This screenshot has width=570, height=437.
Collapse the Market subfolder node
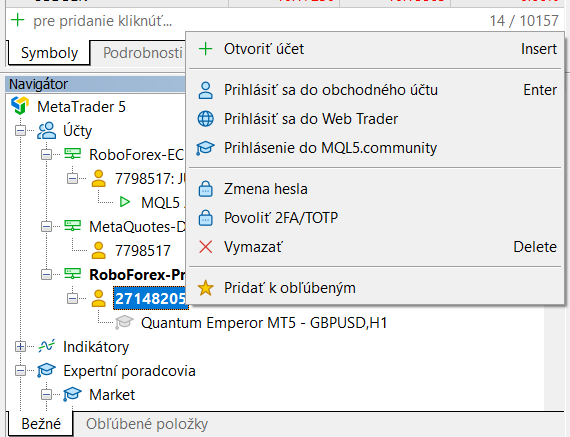tap(46, 394)
